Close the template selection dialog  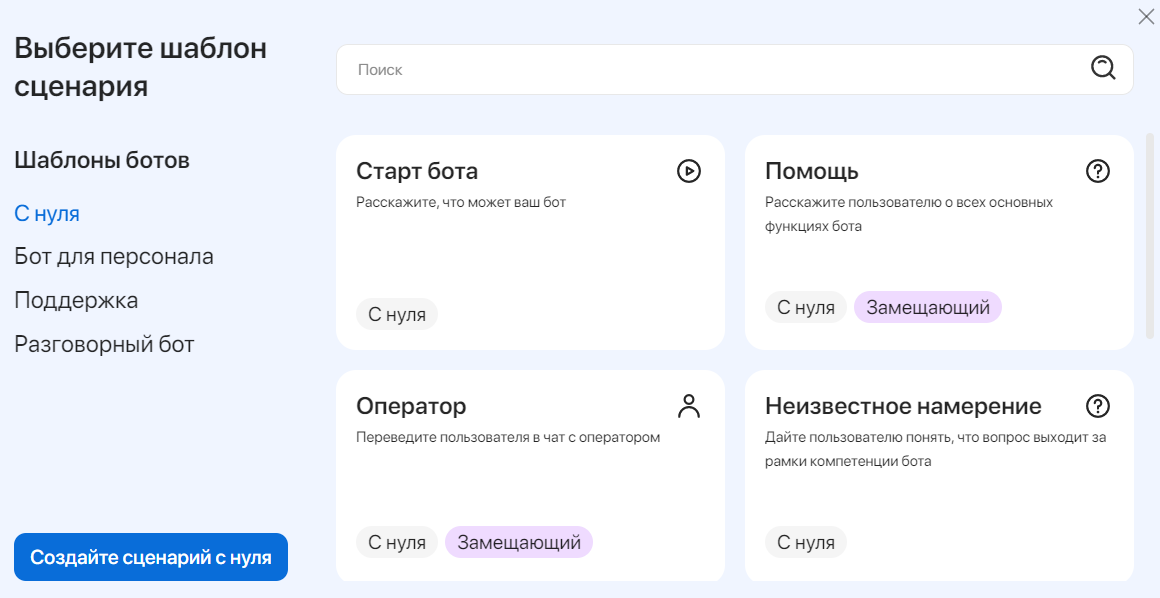[1146, 16]
